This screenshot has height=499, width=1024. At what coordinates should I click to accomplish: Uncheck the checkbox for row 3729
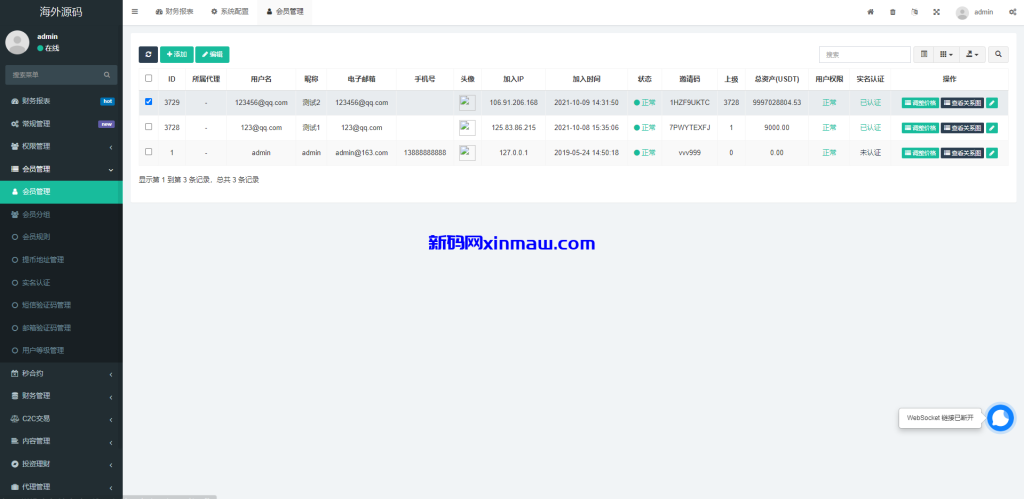pos(148,102)
